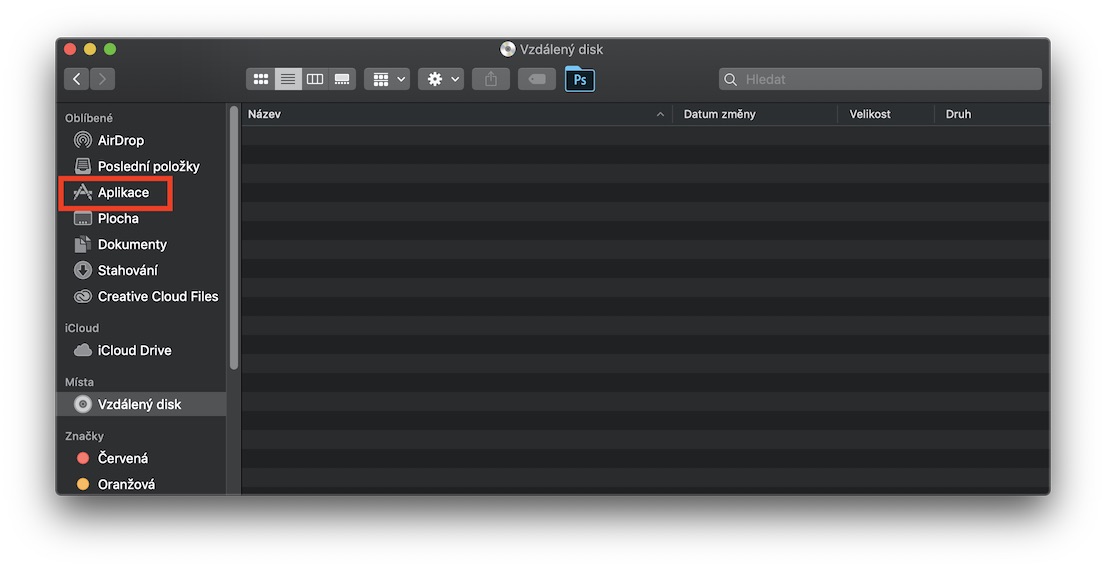Go forward with the right chevron button

102,79
